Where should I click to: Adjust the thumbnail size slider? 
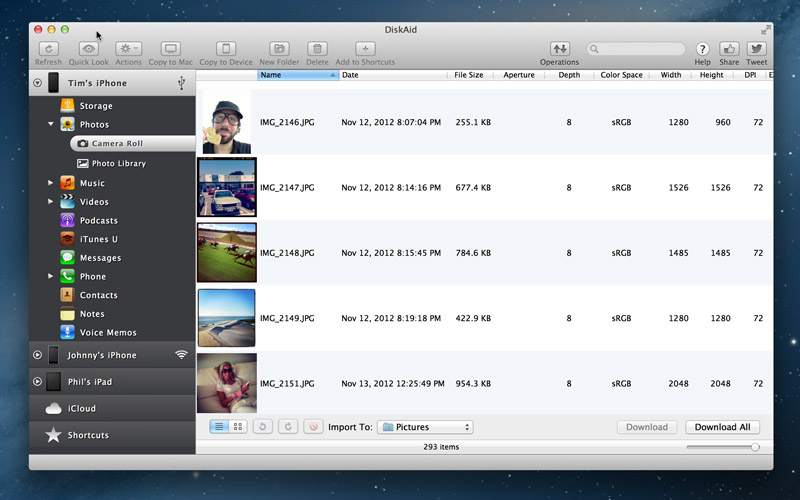click(754, 447)
